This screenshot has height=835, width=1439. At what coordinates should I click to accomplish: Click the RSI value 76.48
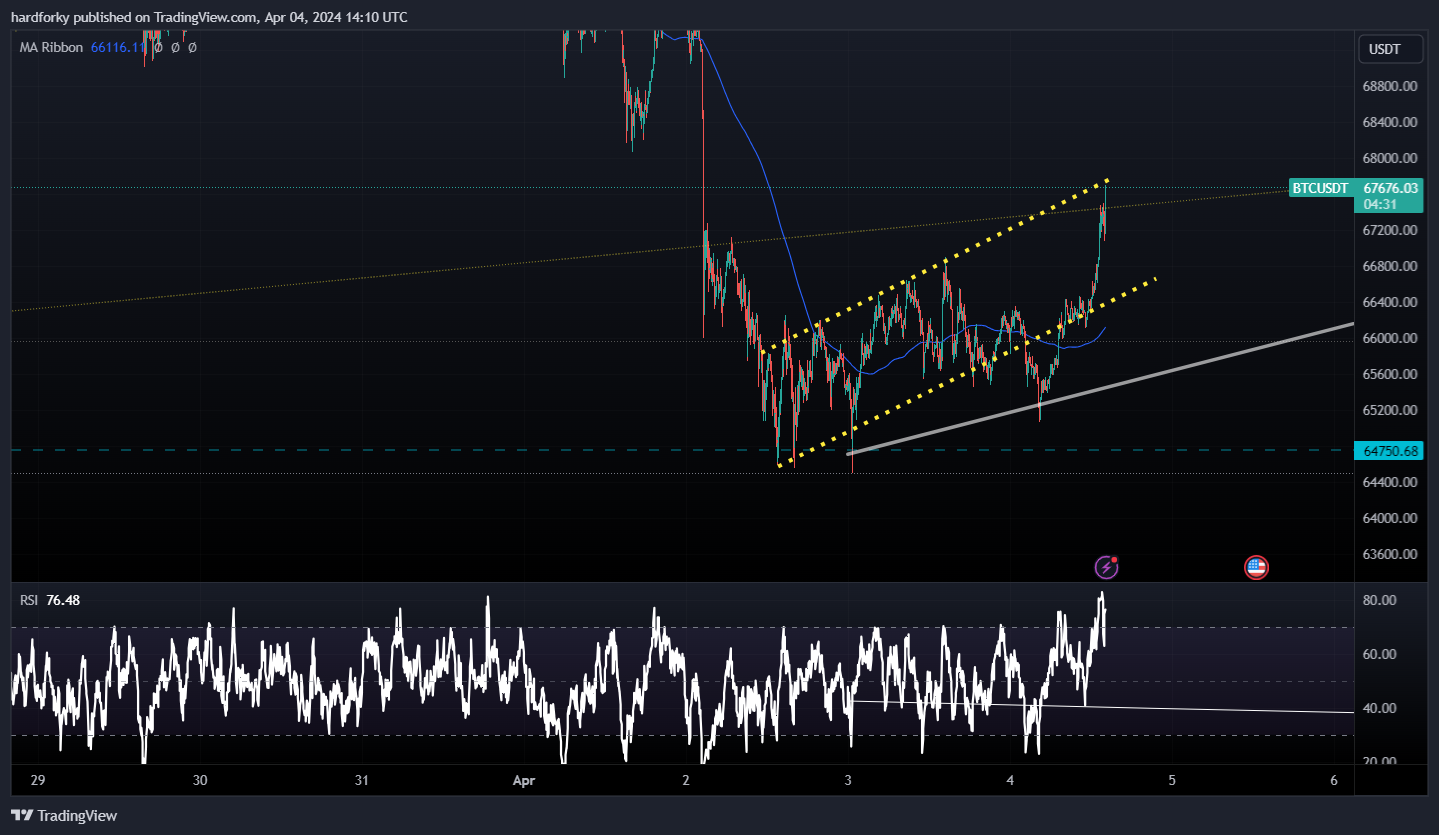(63, 600)
